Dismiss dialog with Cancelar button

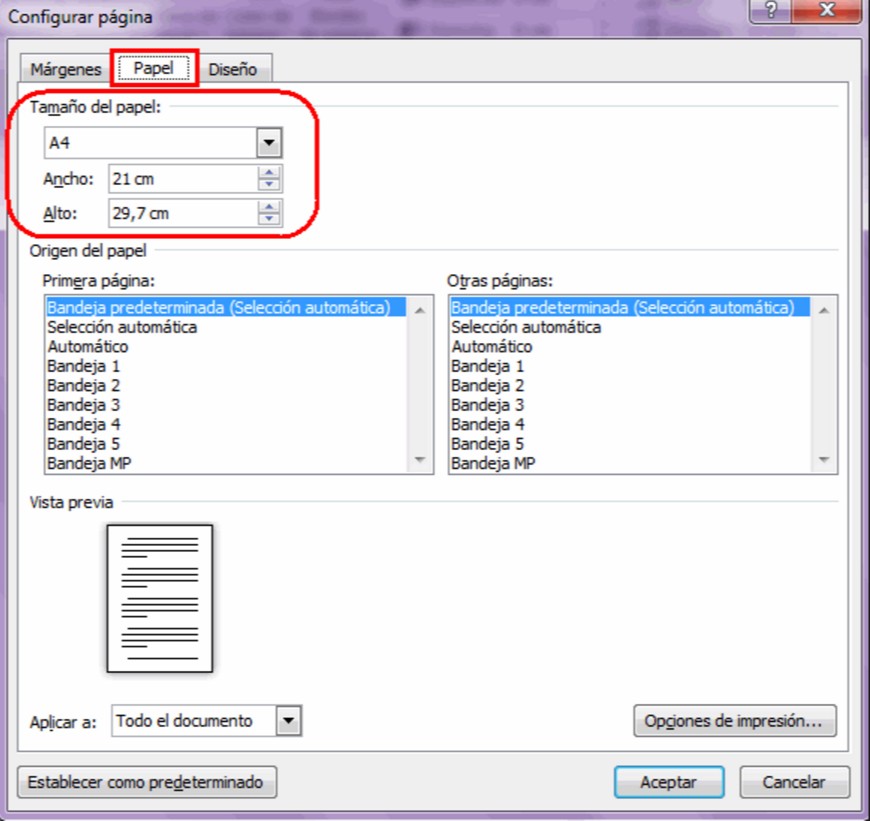point(794,782)
